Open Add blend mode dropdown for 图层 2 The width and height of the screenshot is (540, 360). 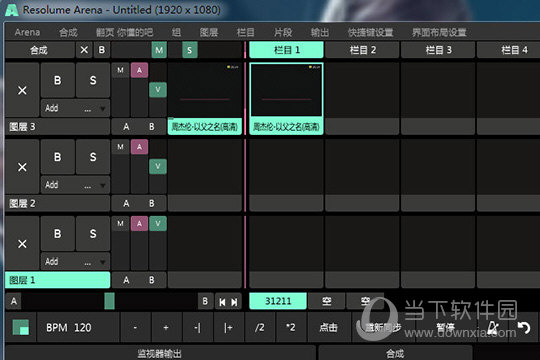tap(75, 185)
